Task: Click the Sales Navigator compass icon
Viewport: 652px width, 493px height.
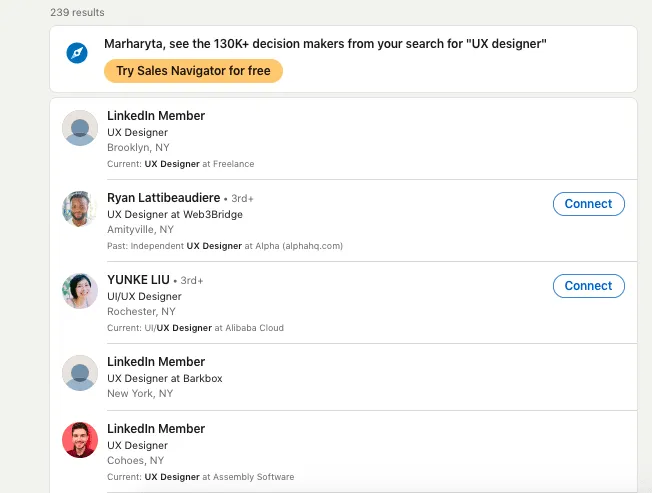Action: [x=77, y=53]
